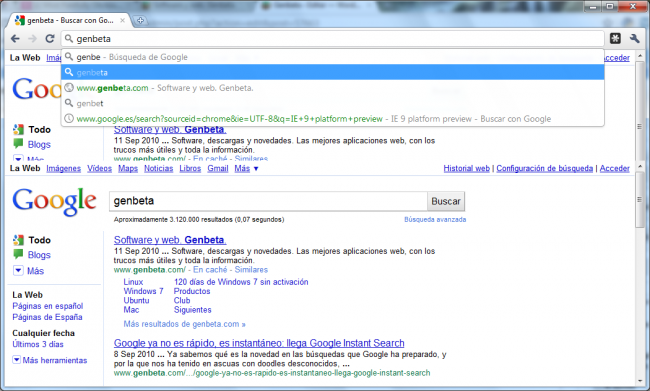Image resolution: width=650 pixels, height=391 pixels.
Task: Click the lower scrollbar up arrow
Action: (x=640, y=167)
